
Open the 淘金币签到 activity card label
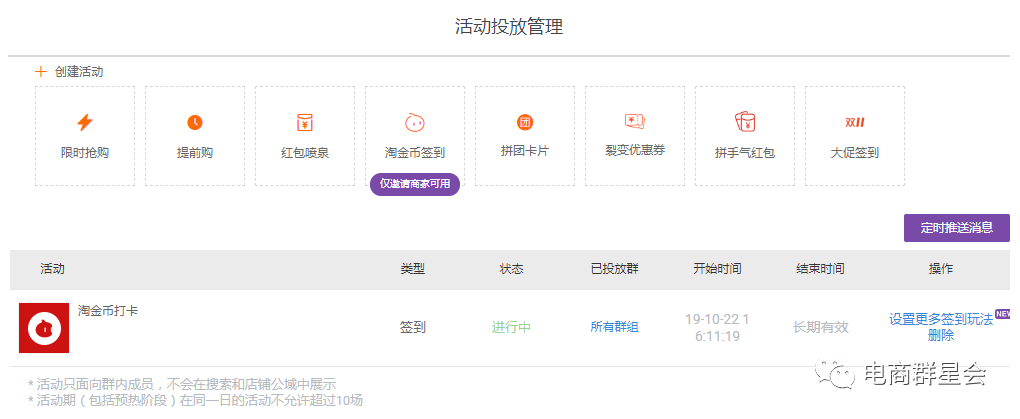tap(414, 153)
